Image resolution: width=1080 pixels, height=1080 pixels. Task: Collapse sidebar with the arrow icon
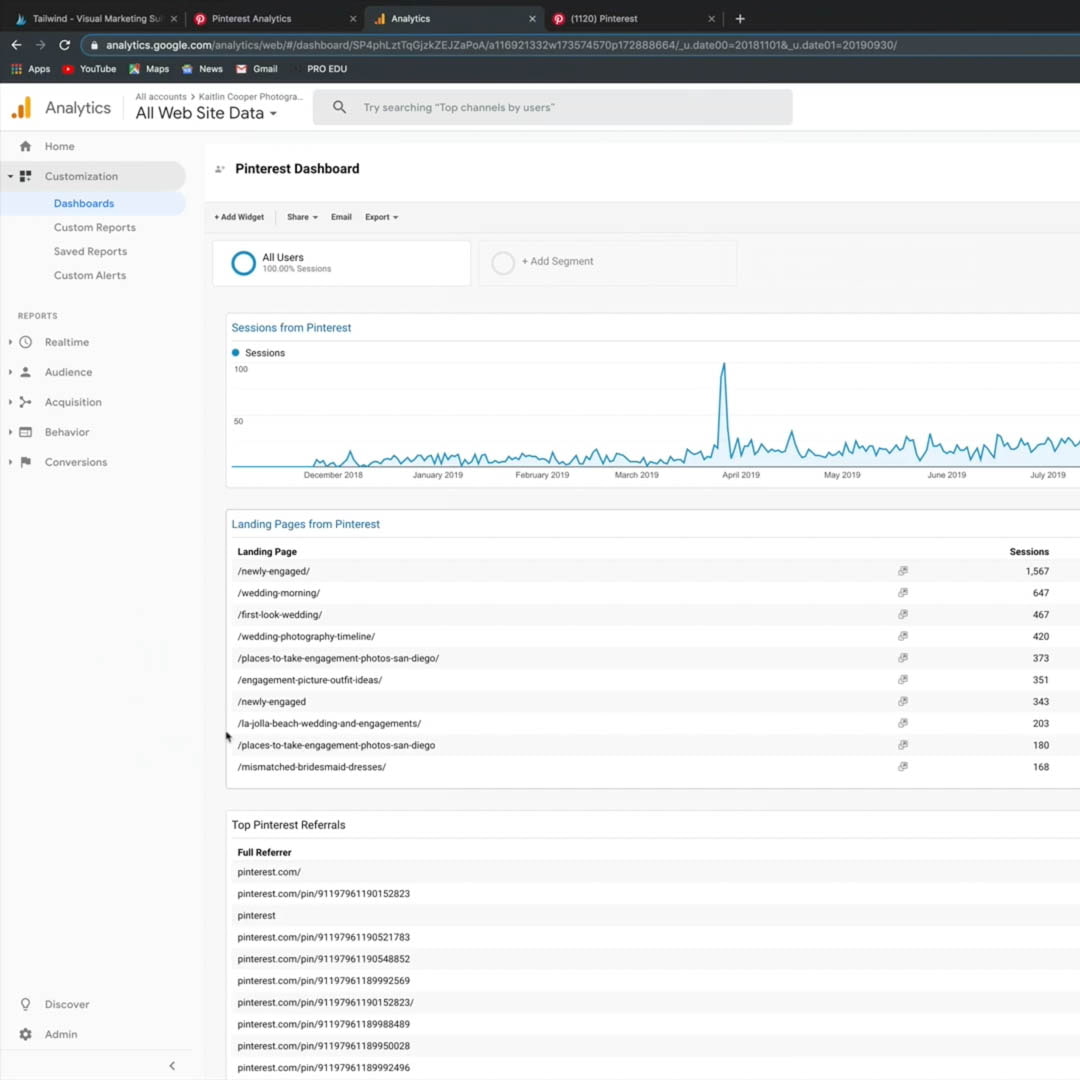[172, 1066]
